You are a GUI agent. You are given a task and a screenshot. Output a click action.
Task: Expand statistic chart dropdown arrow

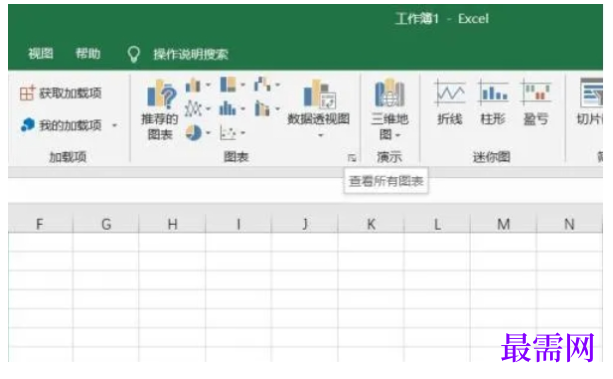point(243,109)
